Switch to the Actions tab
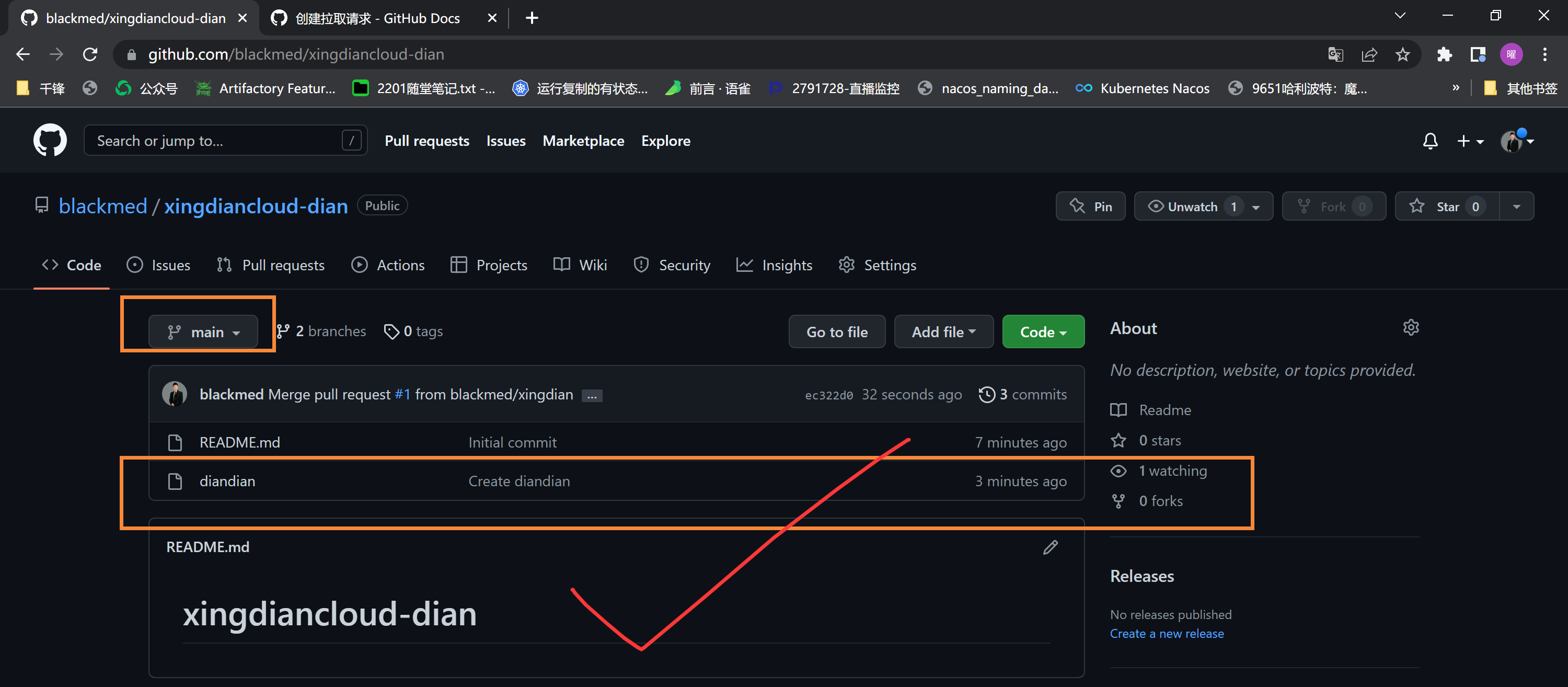The height and width of the screenshot is (687, 1568). coord(388,265)
